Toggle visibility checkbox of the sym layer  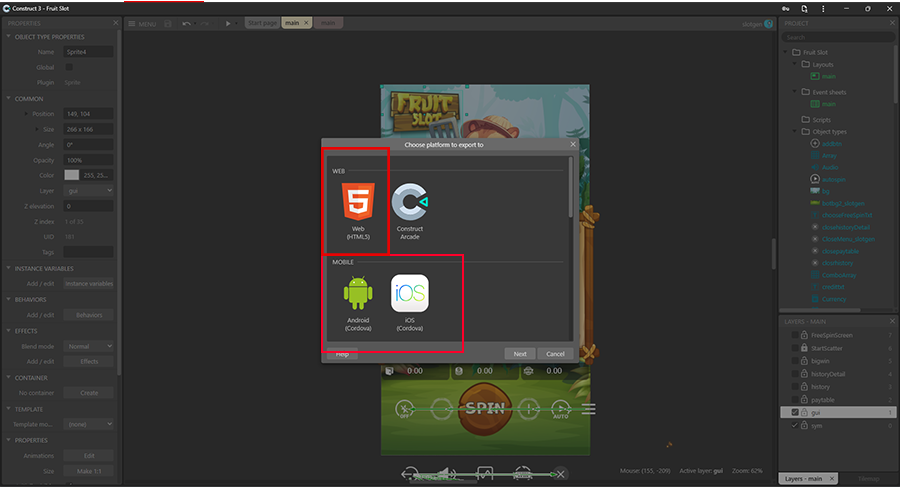[x=795, y=425]
